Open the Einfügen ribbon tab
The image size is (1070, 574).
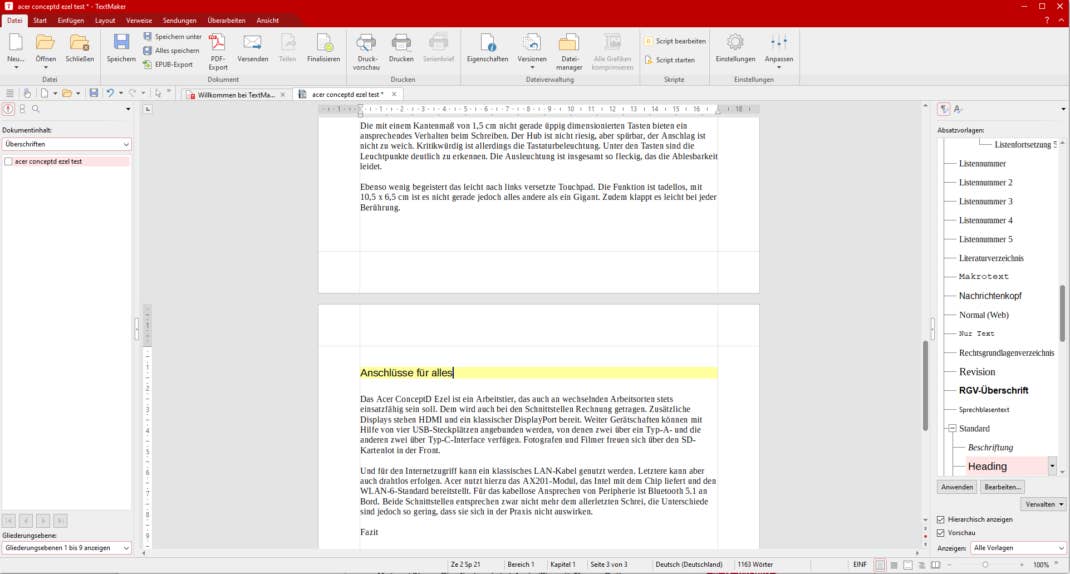tap(71, 20)
